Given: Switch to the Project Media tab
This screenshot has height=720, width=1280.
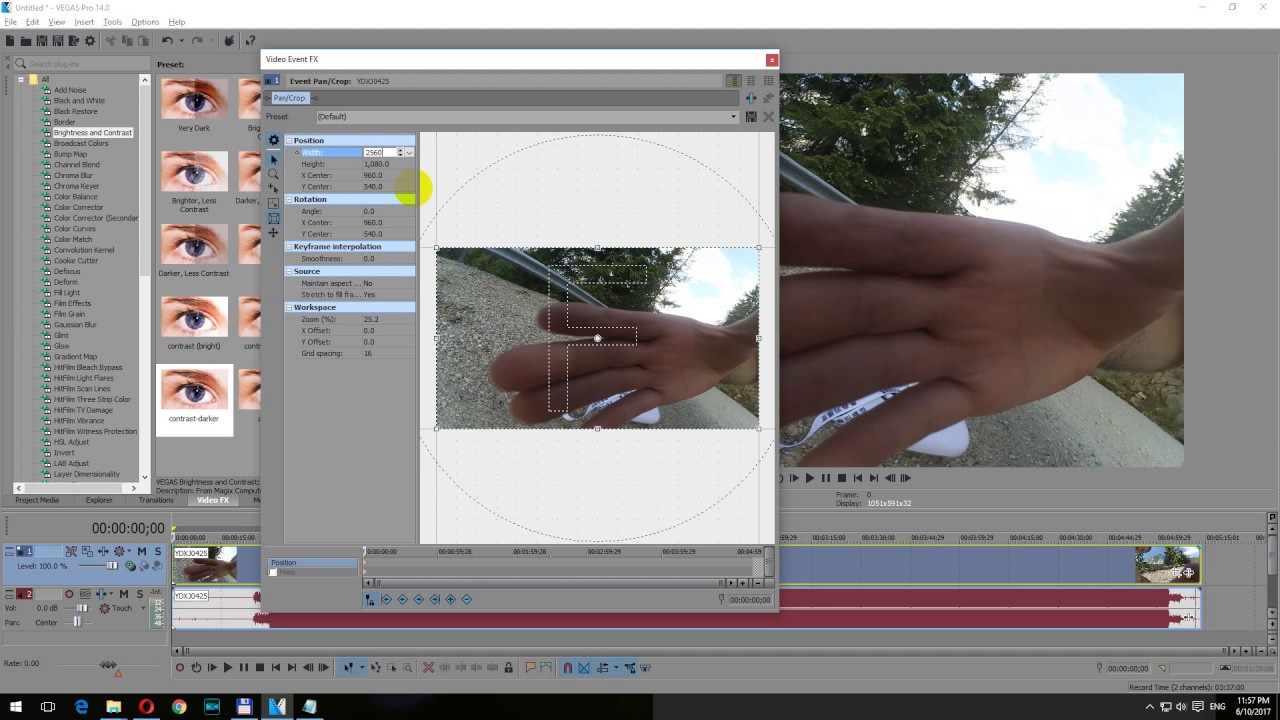Looking at the screenshot, I should pyautogui.click(x=37, y=500).
